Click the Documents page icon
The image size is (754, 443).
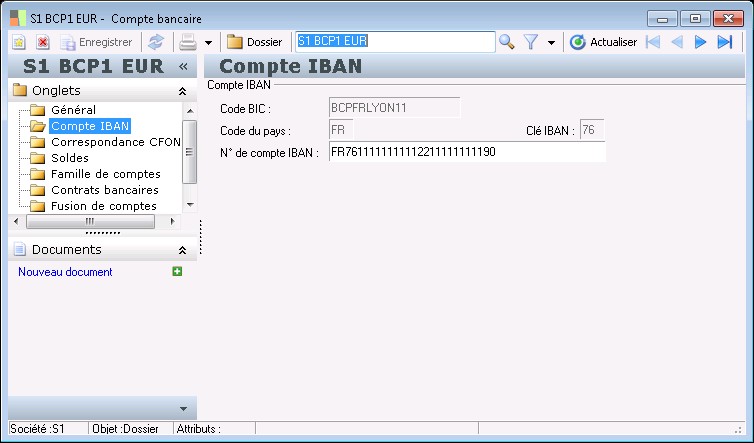(x=20, y=249)
